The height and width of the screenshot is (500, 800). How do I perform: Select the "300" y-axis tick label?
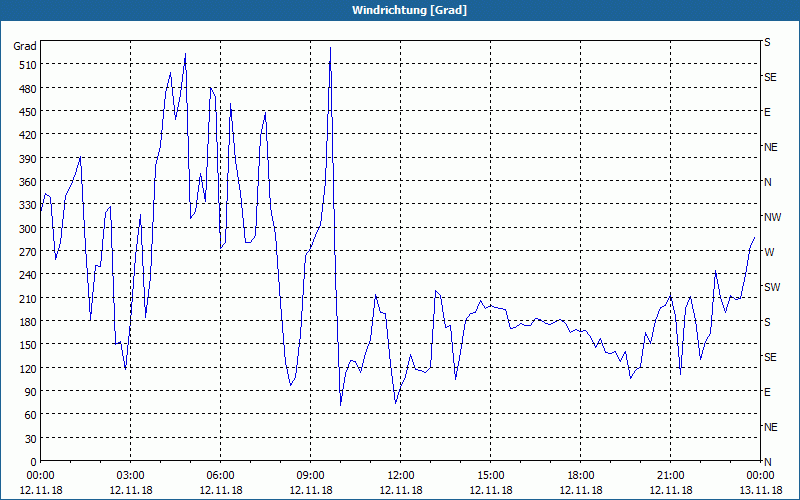[28, 229]
